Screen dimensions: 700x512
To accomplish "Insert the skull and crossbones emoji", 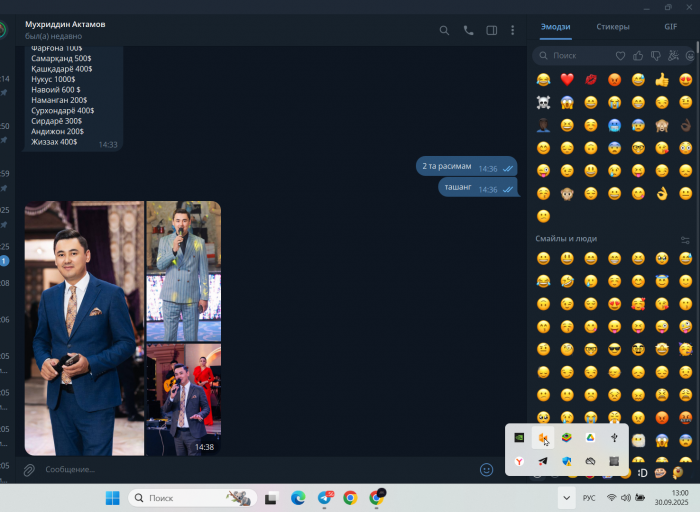I will coord(543,103).
